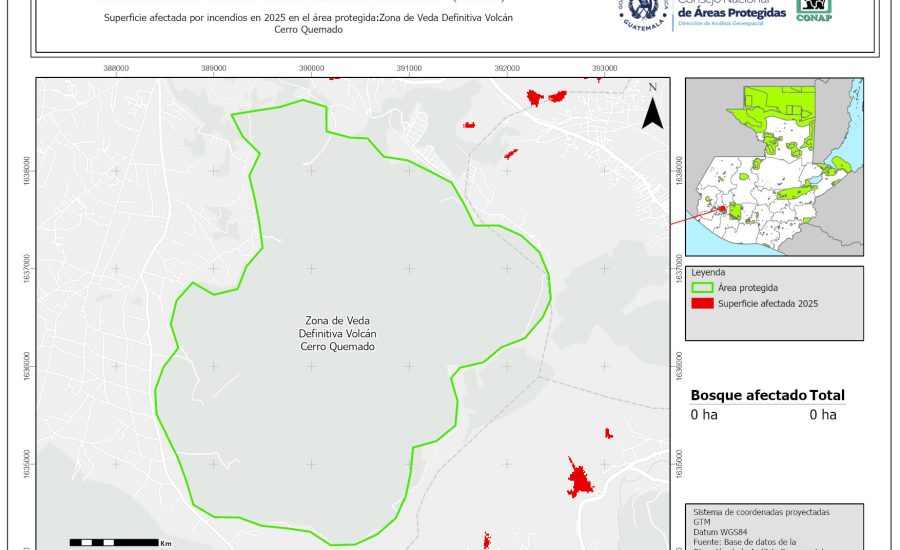Click the Leyenda heading

[x=708, y=272]
